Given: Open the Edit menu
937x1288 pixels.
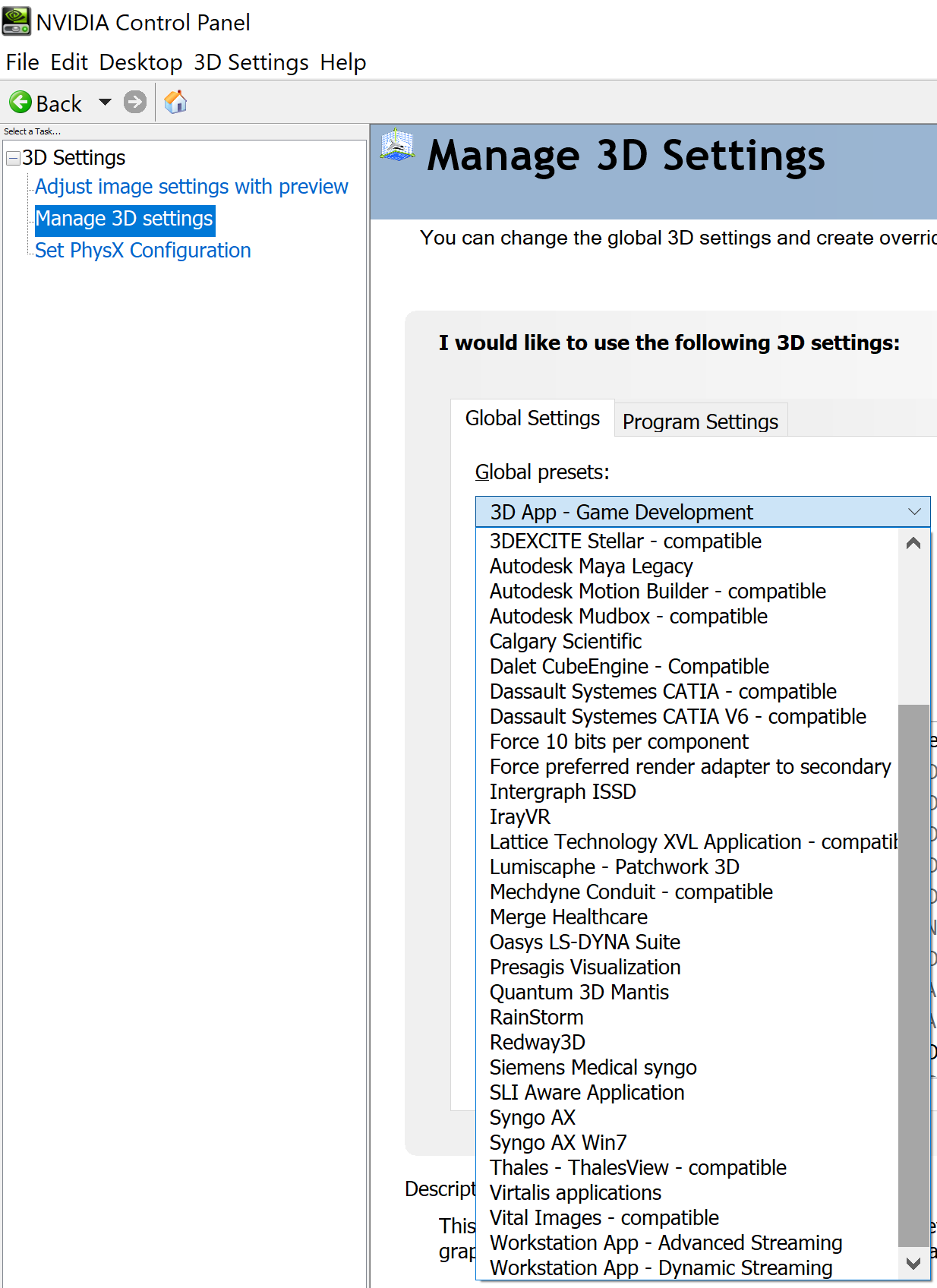Looking at the screenshot, I should (69, 62).
